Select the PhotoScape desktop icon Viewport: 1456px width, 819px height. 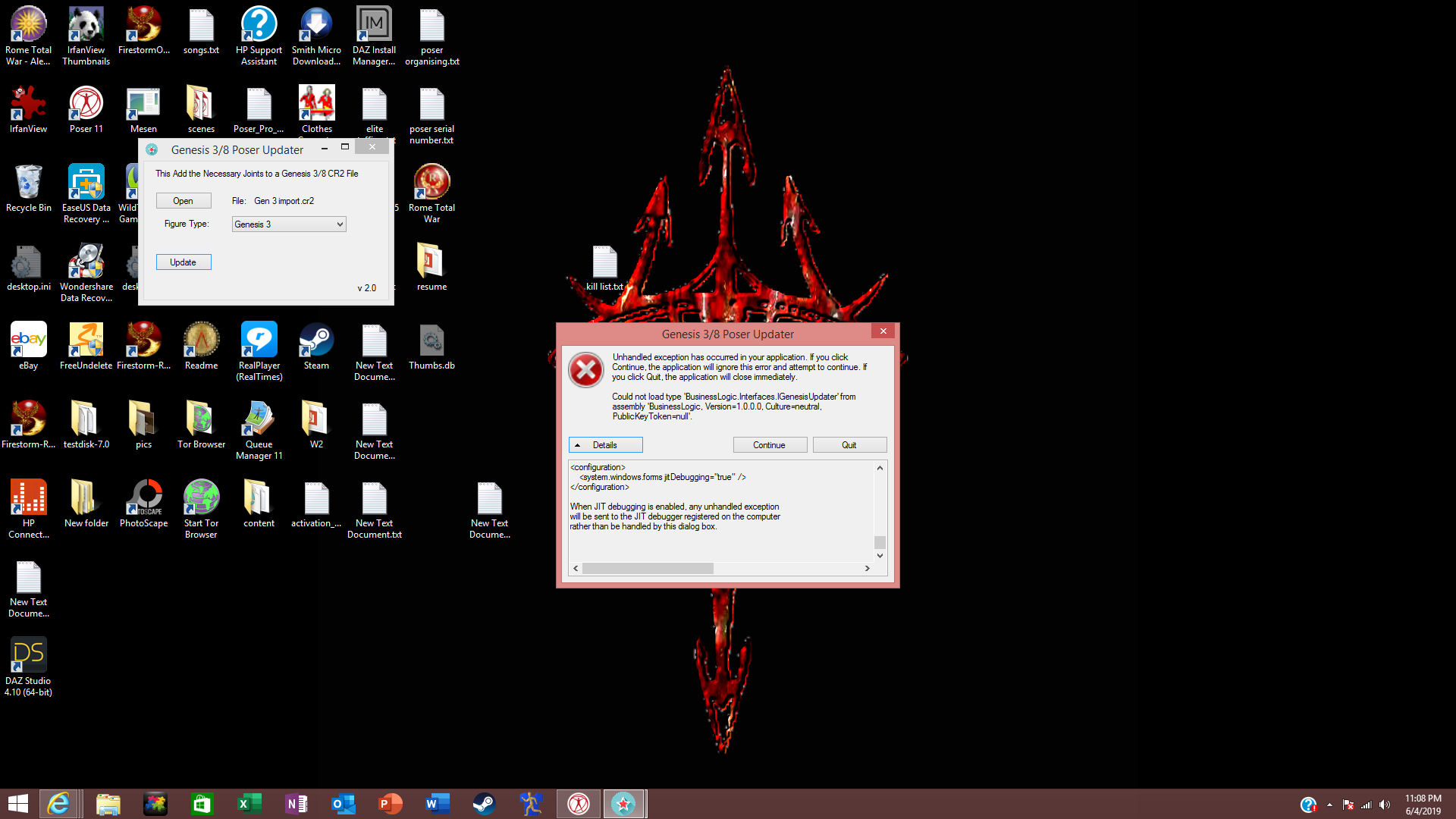(x=144, y=504)
